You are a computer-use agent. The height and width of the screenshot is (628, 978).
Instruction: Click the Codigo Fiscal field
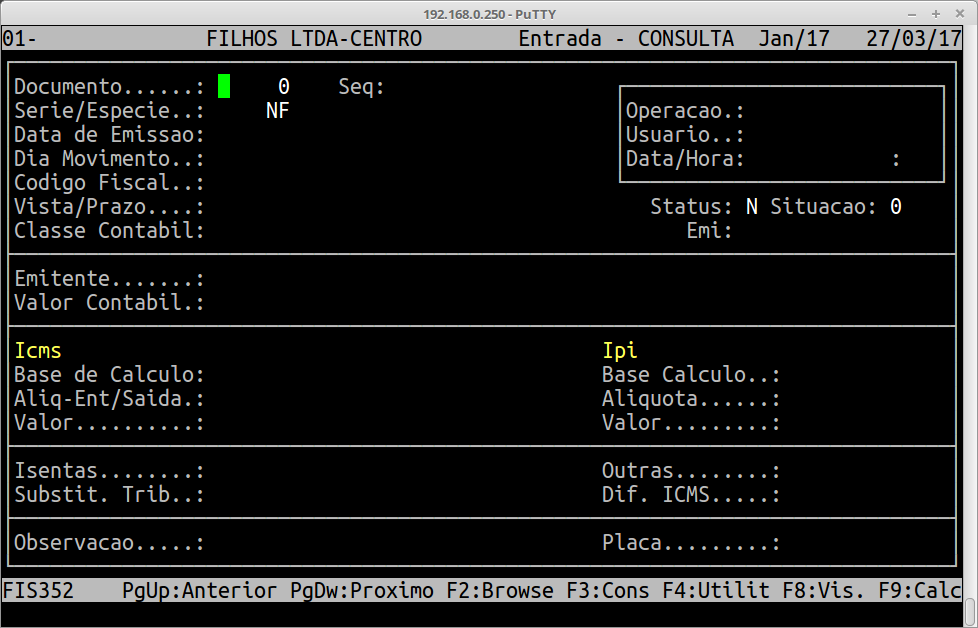pos(260,183)
